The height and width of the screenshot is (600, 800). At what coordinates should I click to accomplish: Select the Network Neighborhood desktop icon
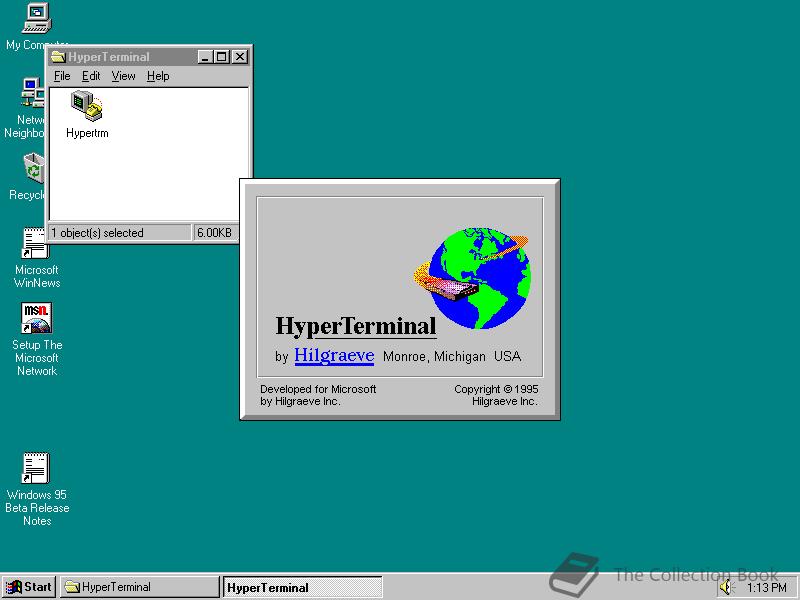point(32,93)
